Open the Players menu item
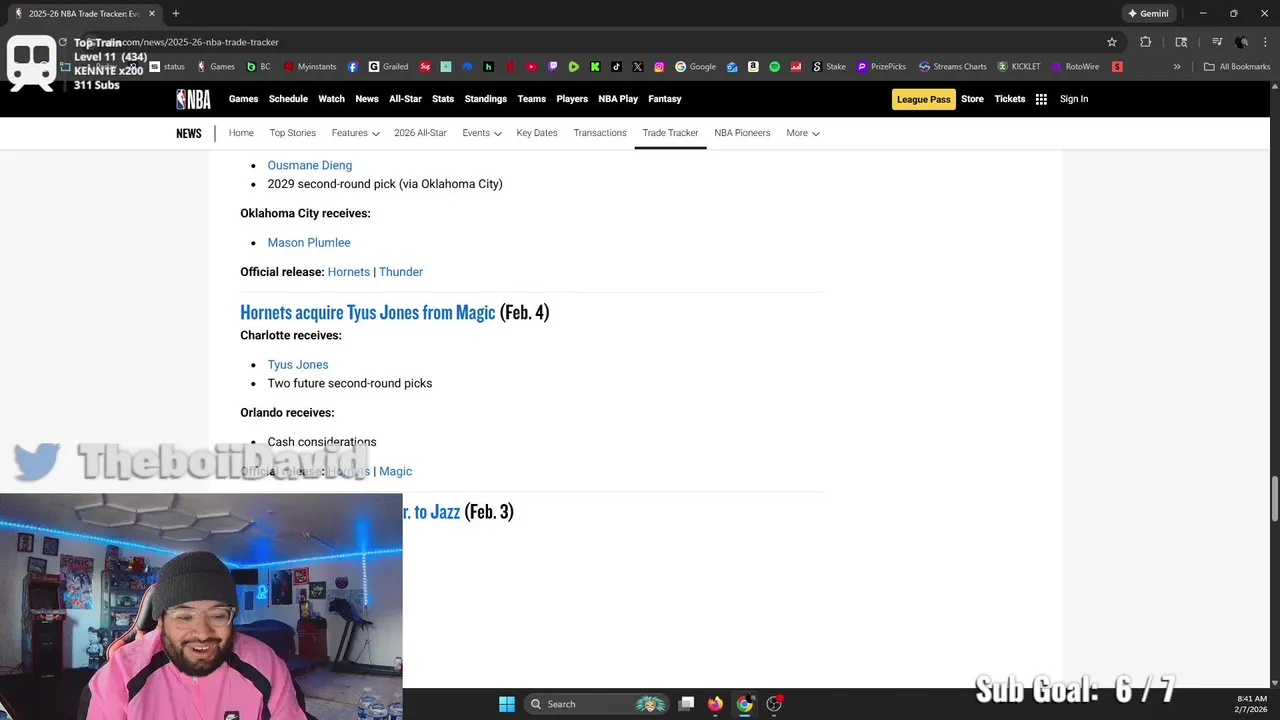Image resolution: width=1280 pixels, height=720 pixels. pyautogui.click(x=572, y=99)
